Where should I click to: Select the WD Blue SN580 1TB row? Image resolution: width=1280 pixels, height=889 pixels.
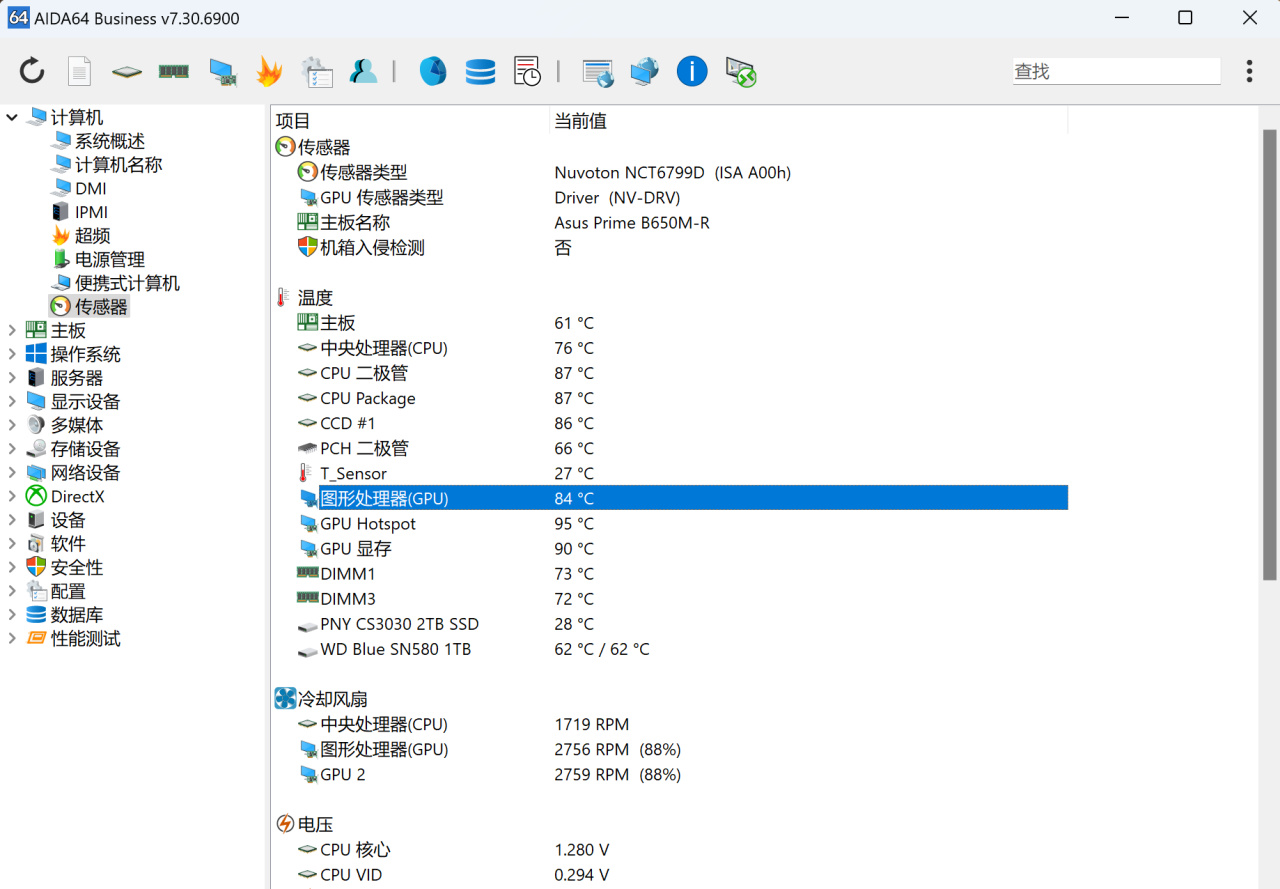tap(670, 649)
